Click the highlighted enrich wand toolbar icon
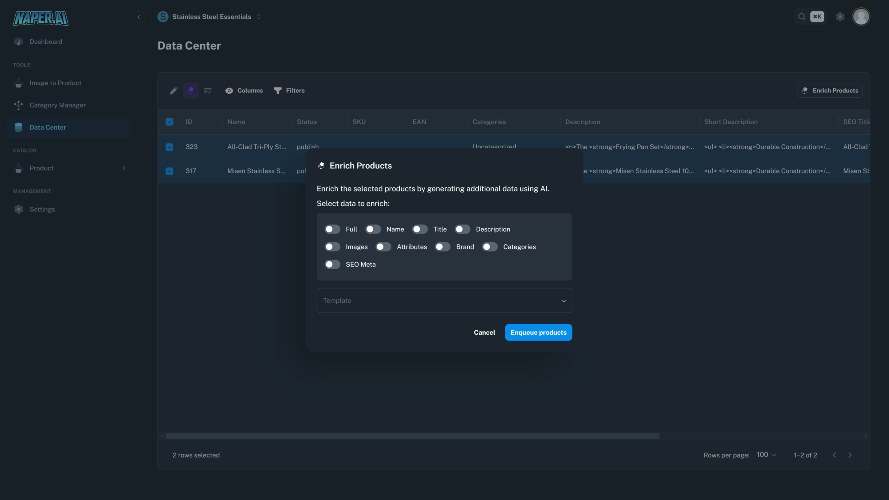Viewport: 889px width, 500px height. (191, 91)
